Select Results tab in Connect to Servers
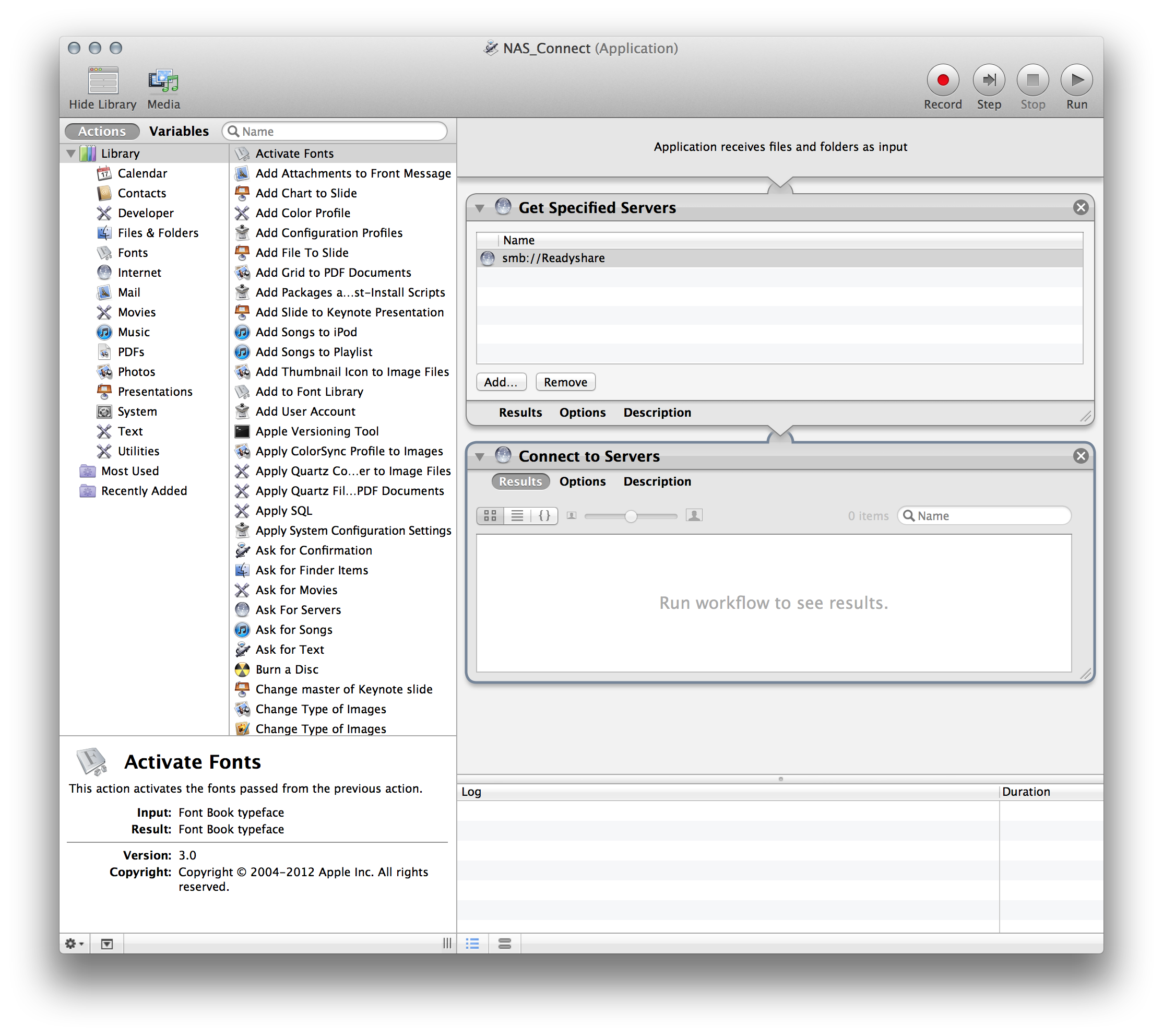1163x1036 pixels. 520,481
